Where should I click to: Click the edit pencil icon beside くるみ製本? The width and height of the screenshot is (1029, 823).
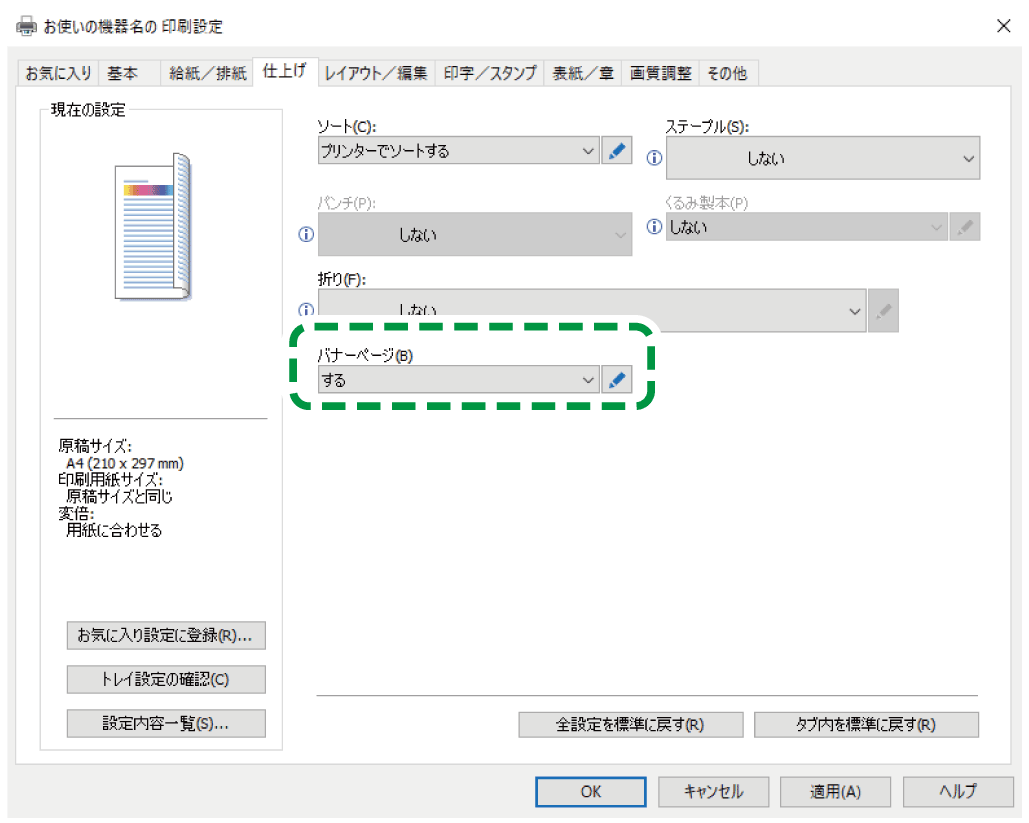pyautogui.click(x=964, y=226)
